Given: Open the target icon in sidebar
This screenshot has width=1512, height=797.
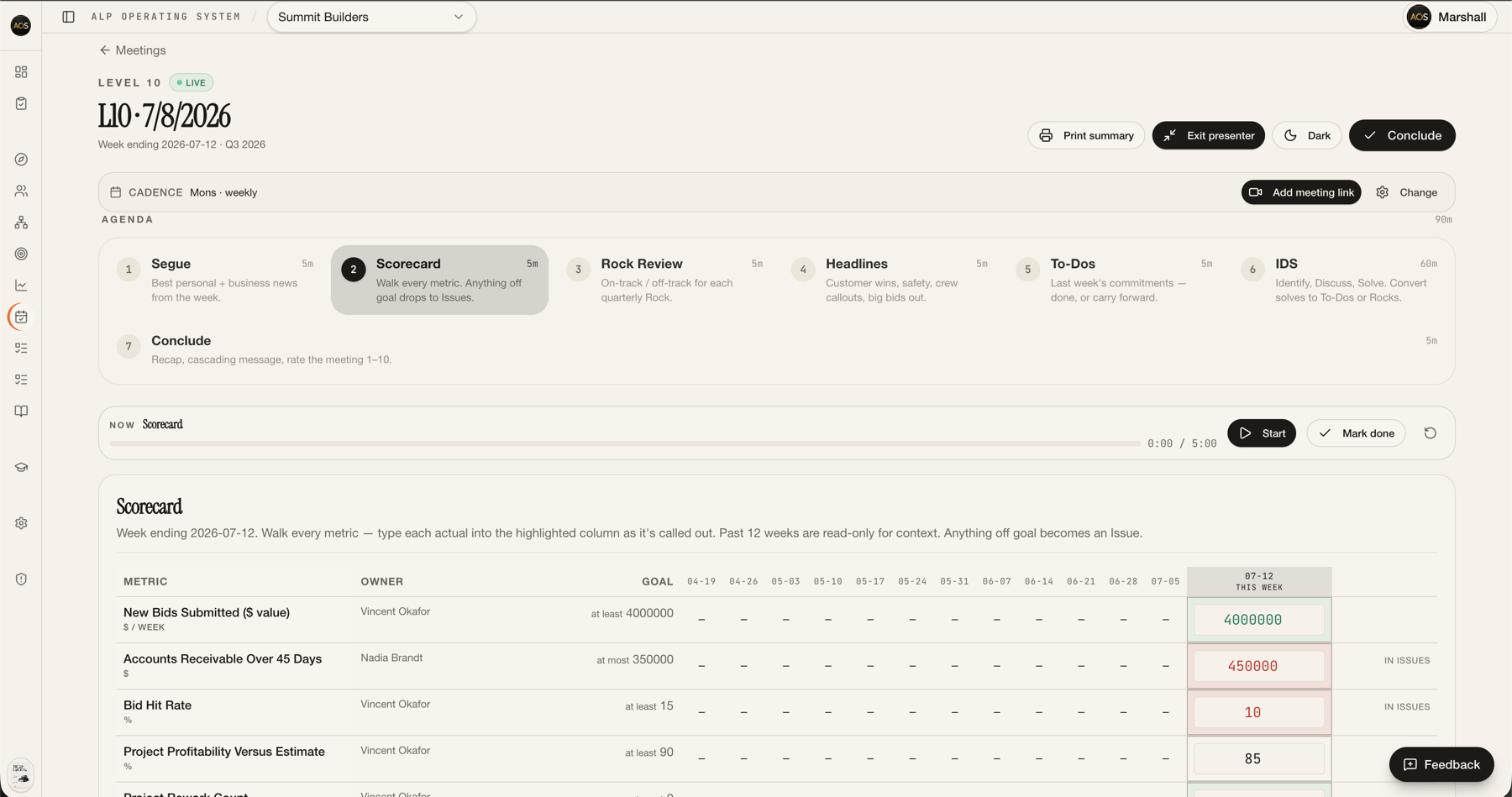Looking at the screenshot, I should tap(21, 254).
